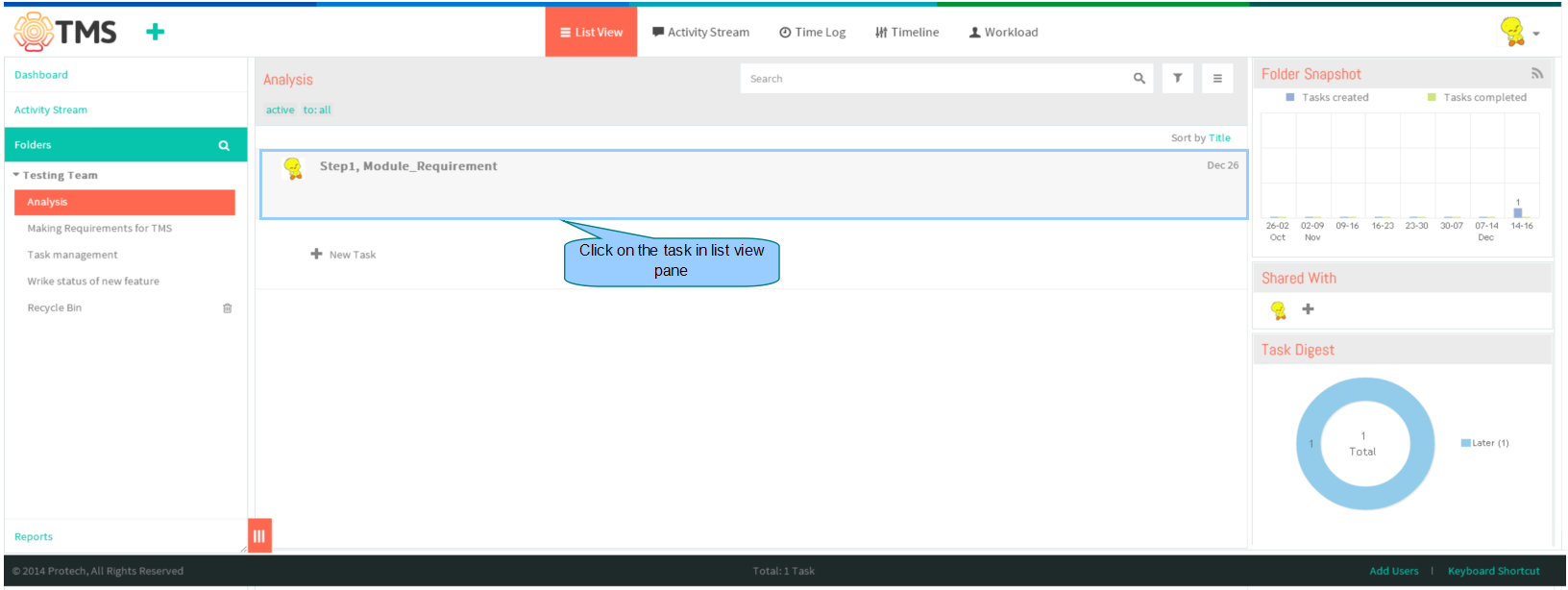Collapse the Testing Team folder tree

[16, 175]
